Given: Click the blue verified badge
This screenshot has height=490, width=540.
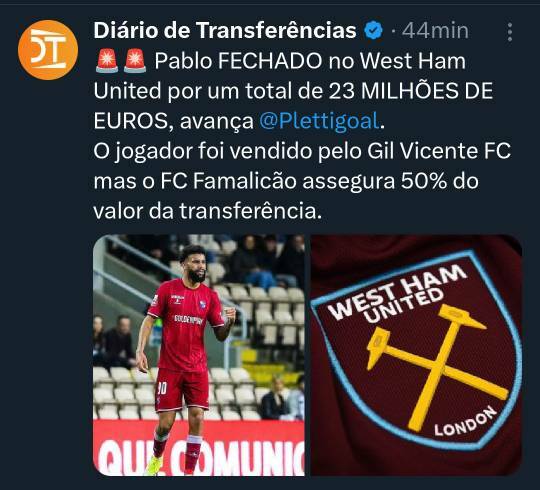Looking at the screenshot, I should 373,31.
